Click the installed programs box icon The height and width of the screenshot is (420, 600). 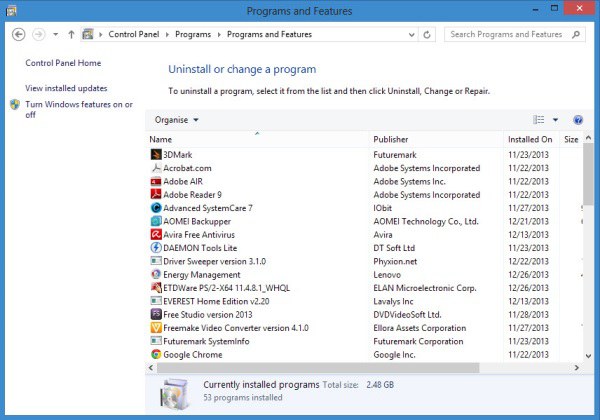pyautogui.click(x=174, y=394)
